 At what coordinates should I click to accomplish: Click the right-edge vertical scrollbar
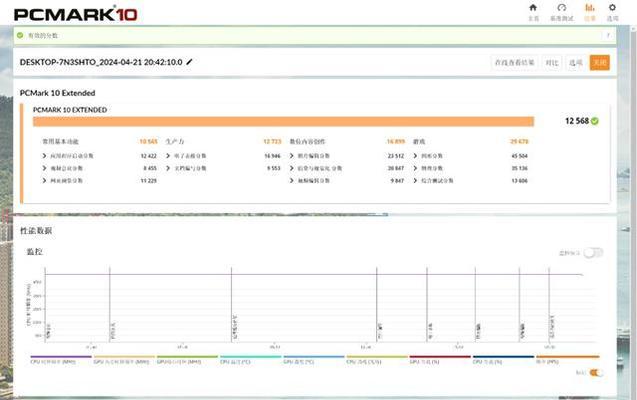(x=633, y=211)
